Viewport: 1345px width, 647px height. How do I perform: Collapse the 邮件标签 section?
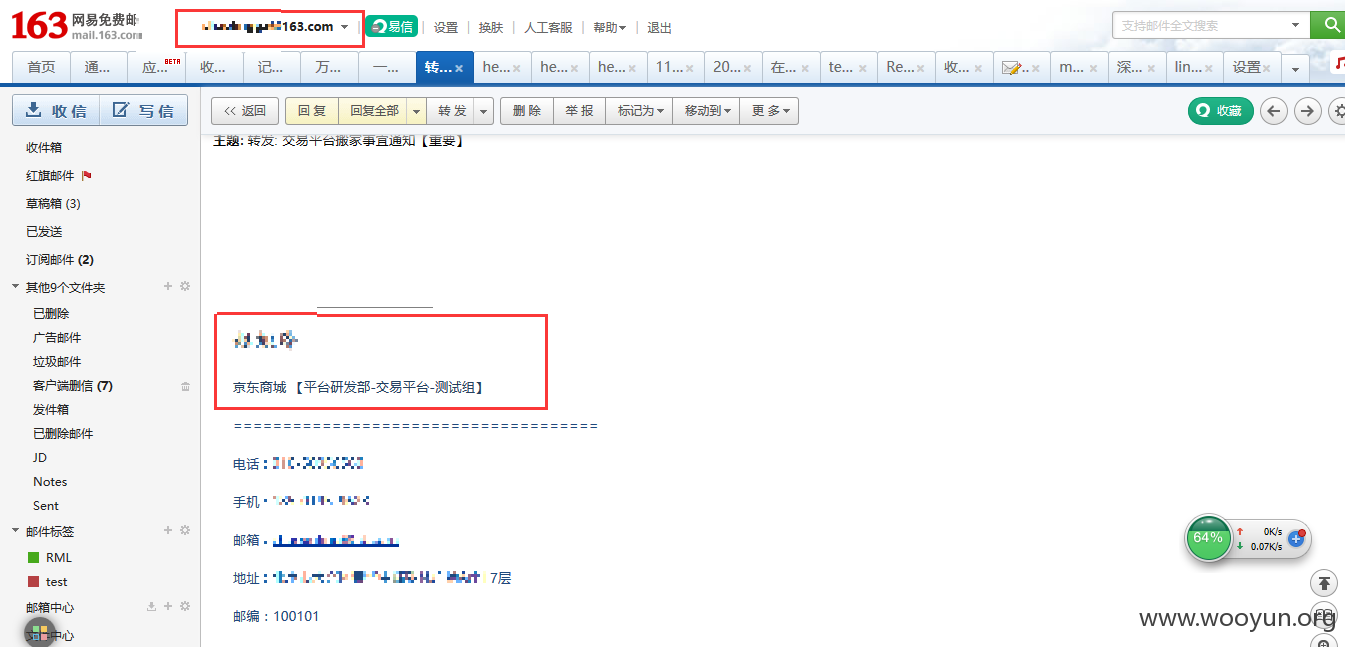[15, 531]
